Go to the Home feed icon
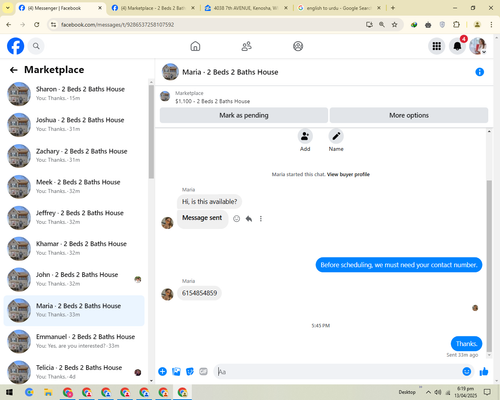The height and width of the screenshot is (400, 500). (x=195, y=46)
